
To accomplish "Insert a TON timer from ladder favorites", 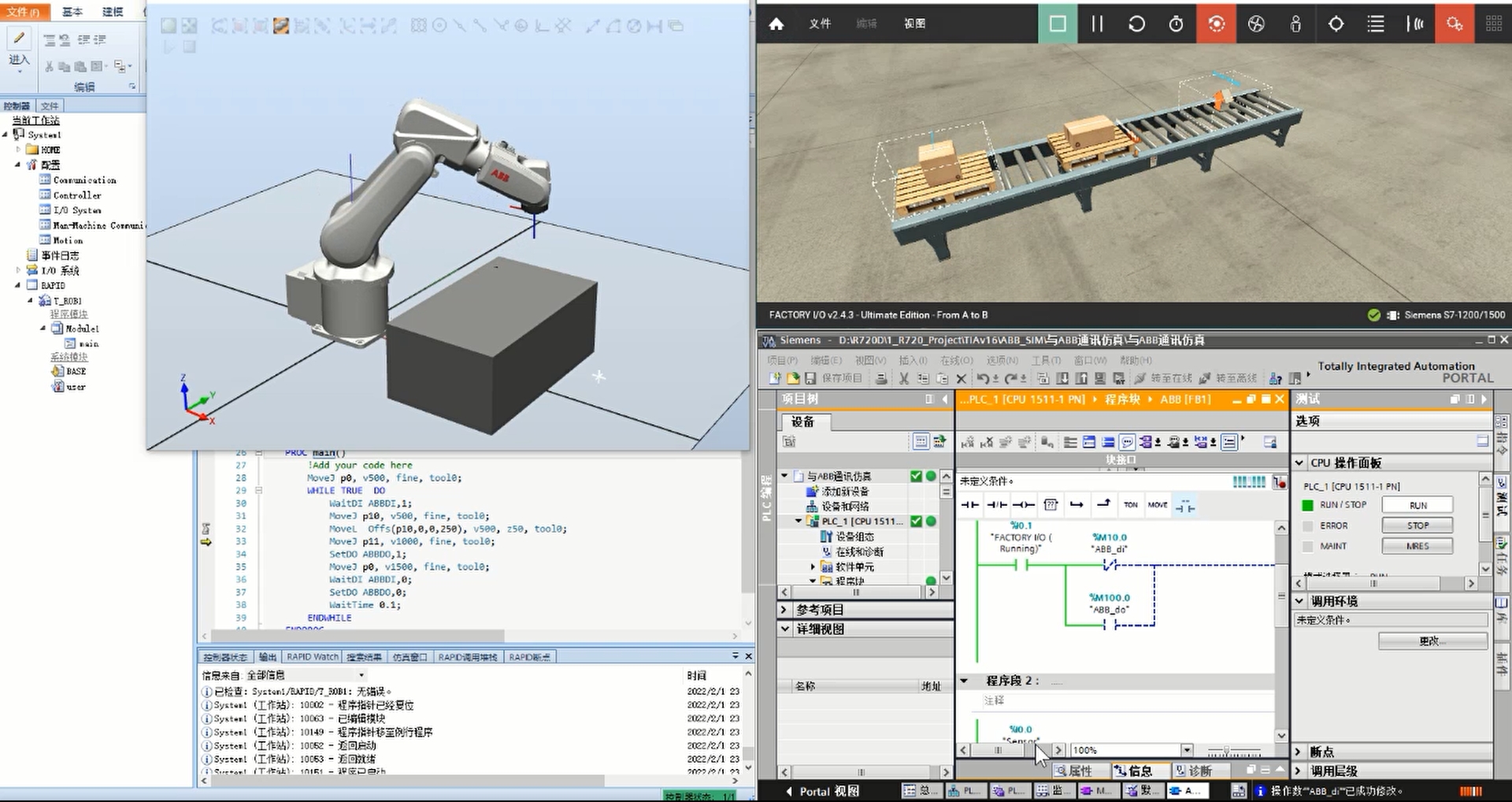I will point(1131,505).
